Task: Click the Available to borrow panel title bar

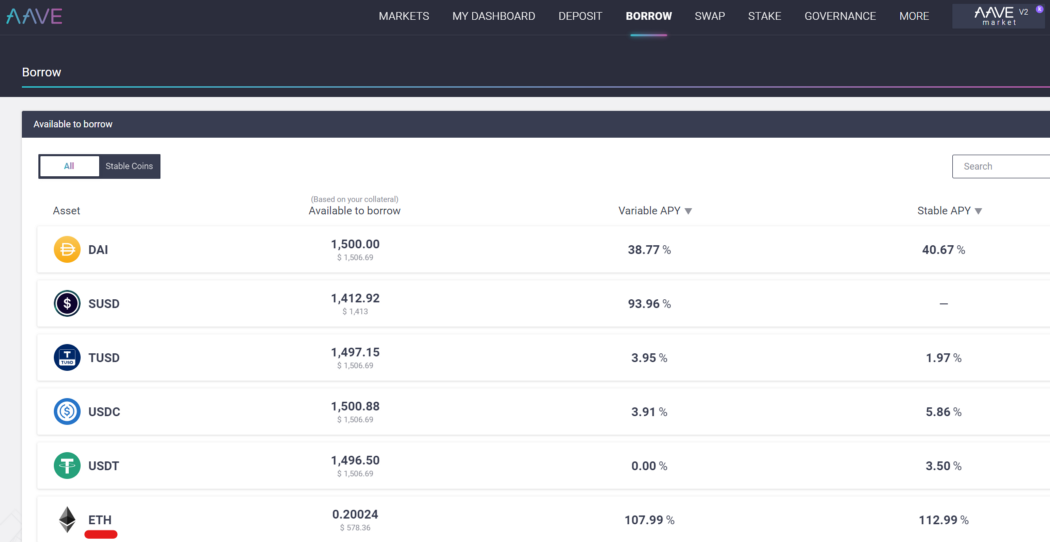Action: pos(536,124)
